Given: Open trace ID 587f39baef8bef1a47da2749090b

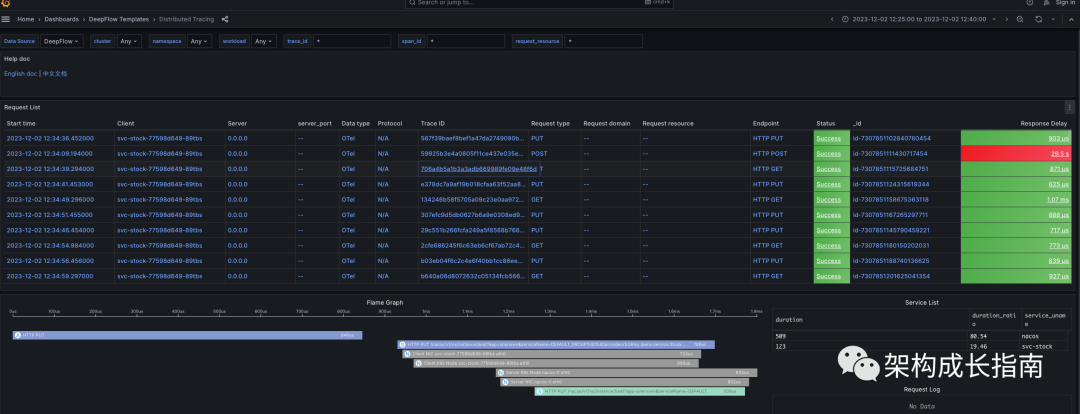Looking at the screenshot, I should [x=470, y=138].
